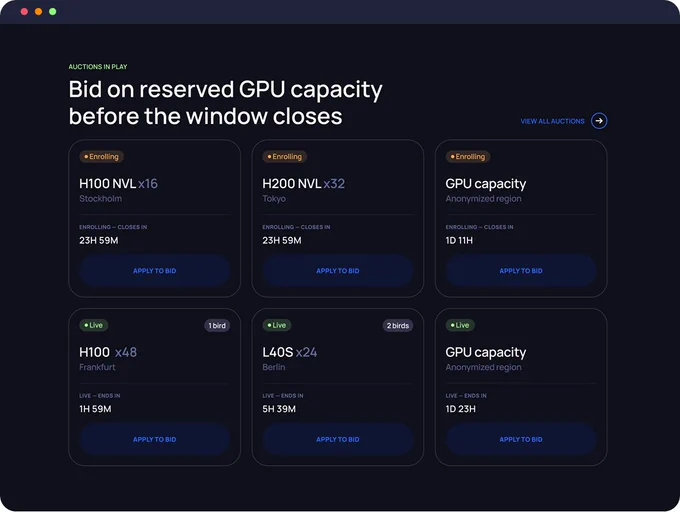Click the Live badge on L40S x24 card
Screen dimensions: 680x512
(x=277, y=325)
